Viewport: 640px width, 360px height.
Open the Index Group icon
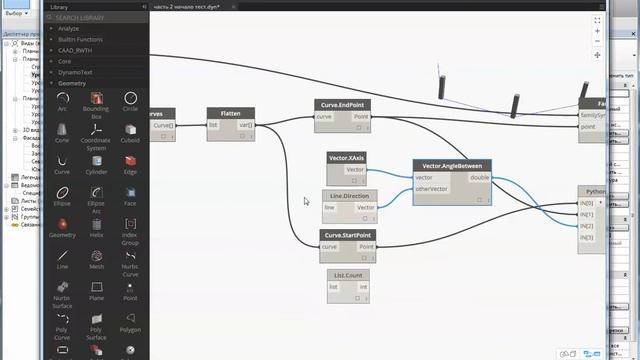[130, 224]
